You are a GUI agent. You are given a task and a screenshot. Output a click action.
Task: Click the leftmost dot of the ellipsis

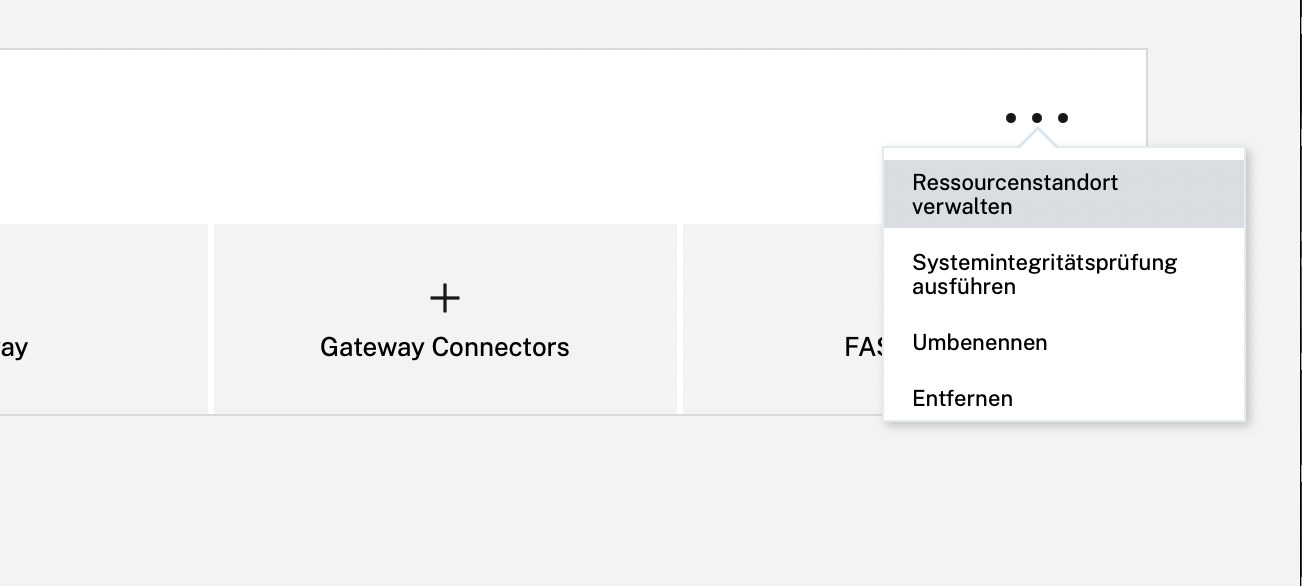pos(1011,118)
